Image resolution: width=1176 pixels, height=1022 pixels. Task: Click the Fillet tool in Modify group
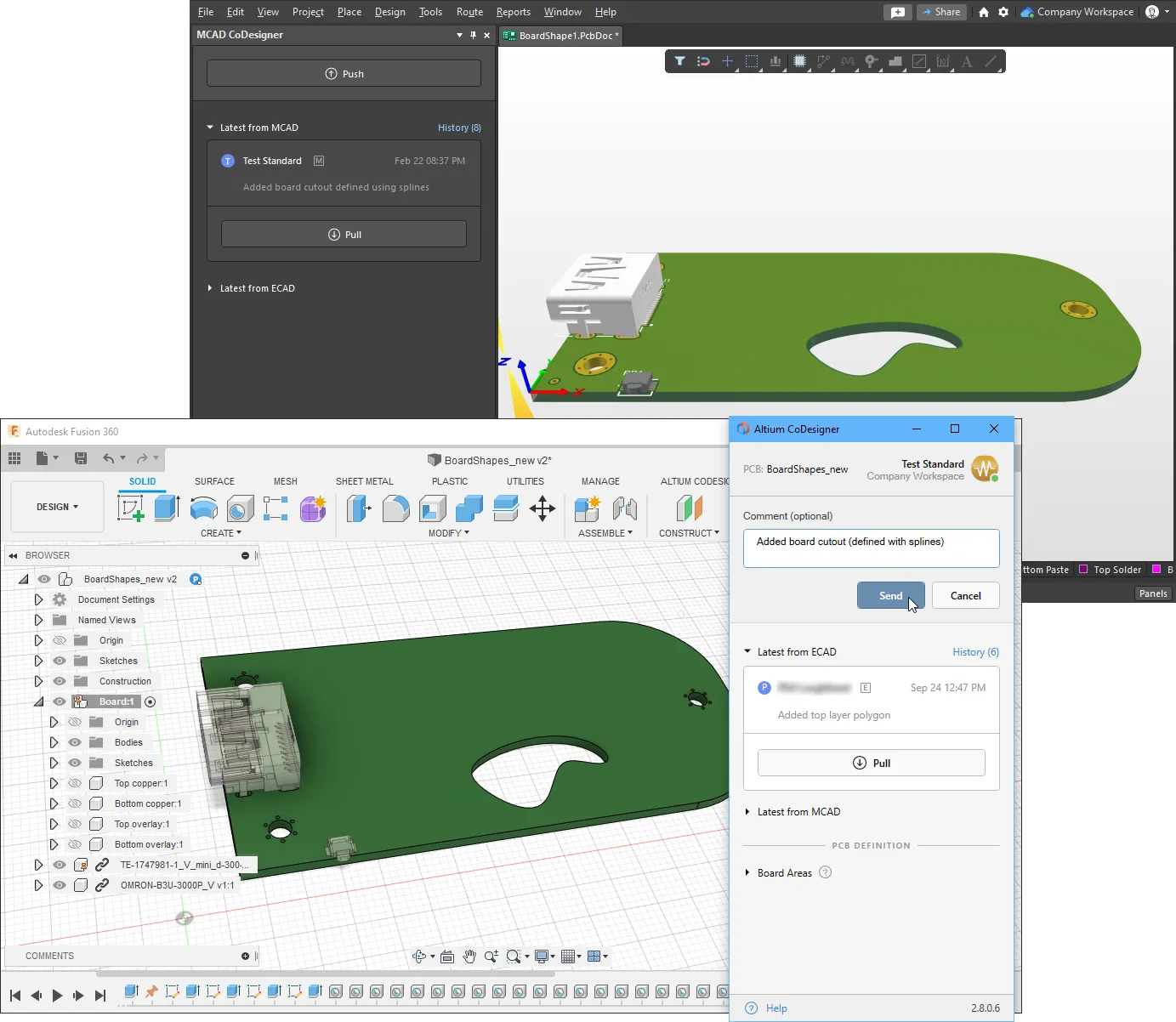coord(395,508)
